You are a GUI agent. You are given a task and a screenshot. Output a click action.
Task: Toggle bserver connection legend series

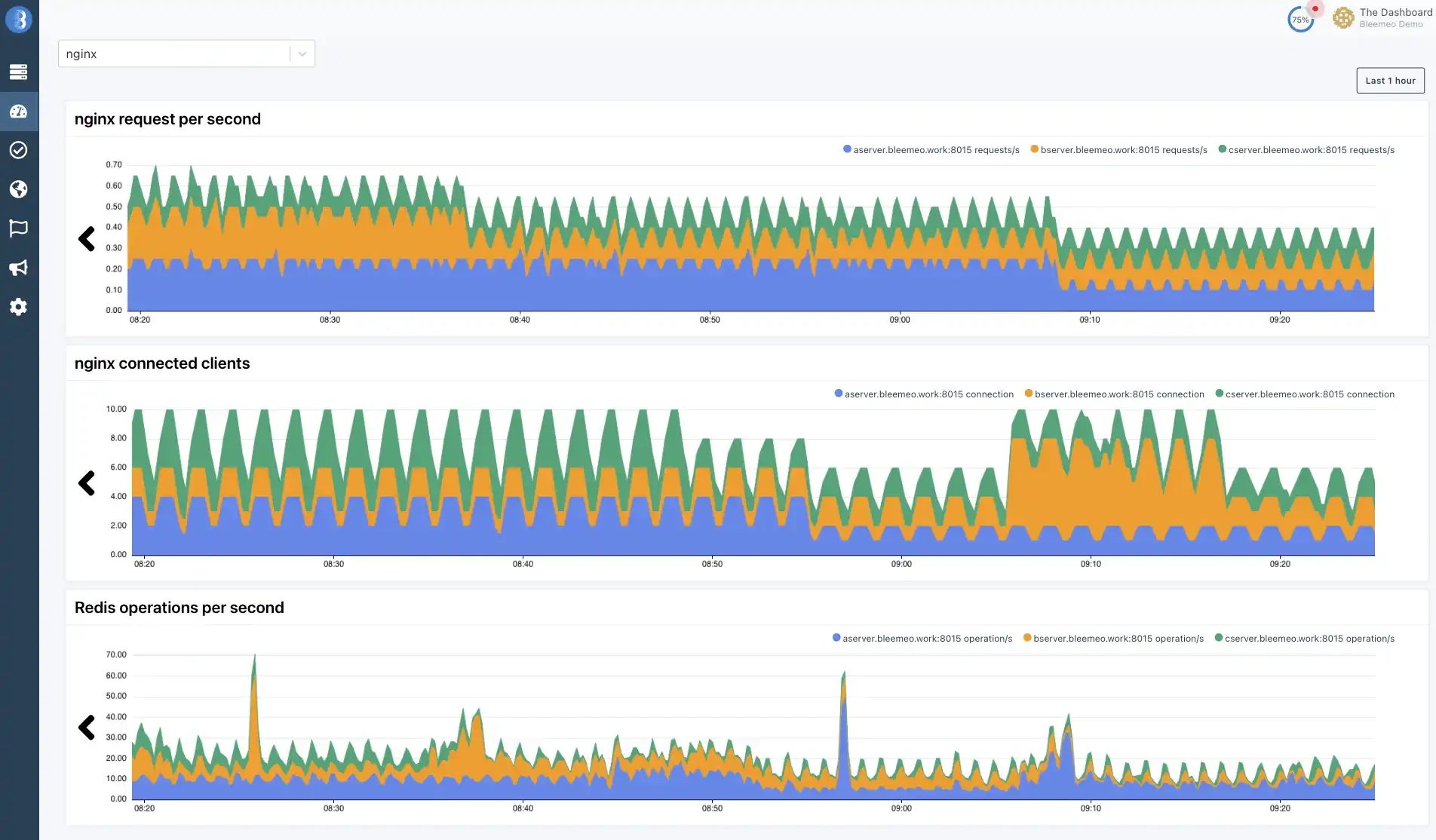[1114, 394]
